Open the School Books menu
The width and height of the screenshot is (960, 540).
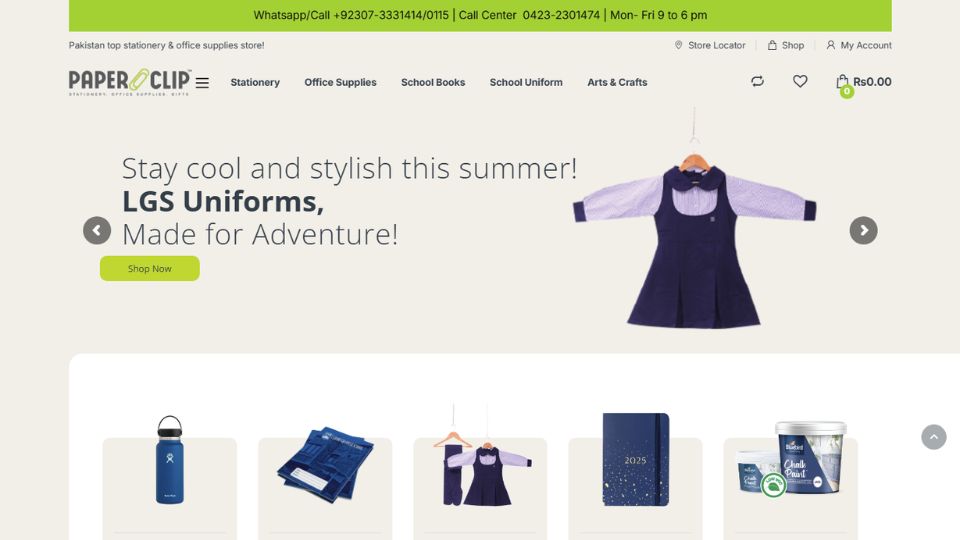click(x=433, y=82)
